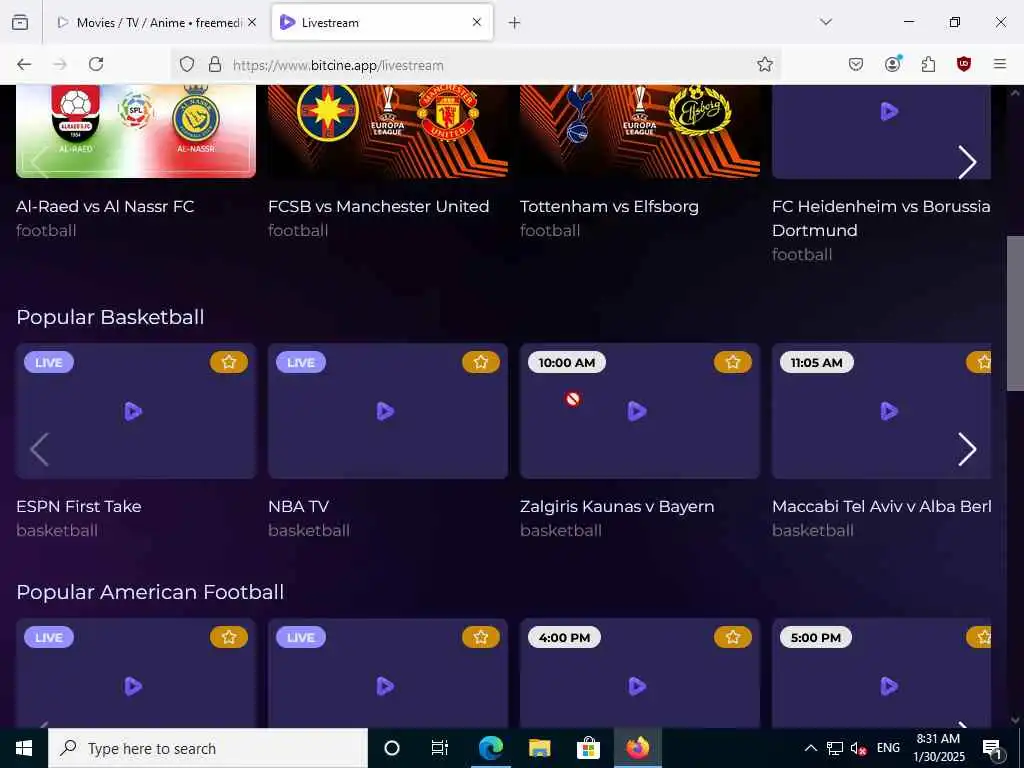Close the Livestream tab
The height and width of the screenshot is (768, 1024).
(477, 22)
